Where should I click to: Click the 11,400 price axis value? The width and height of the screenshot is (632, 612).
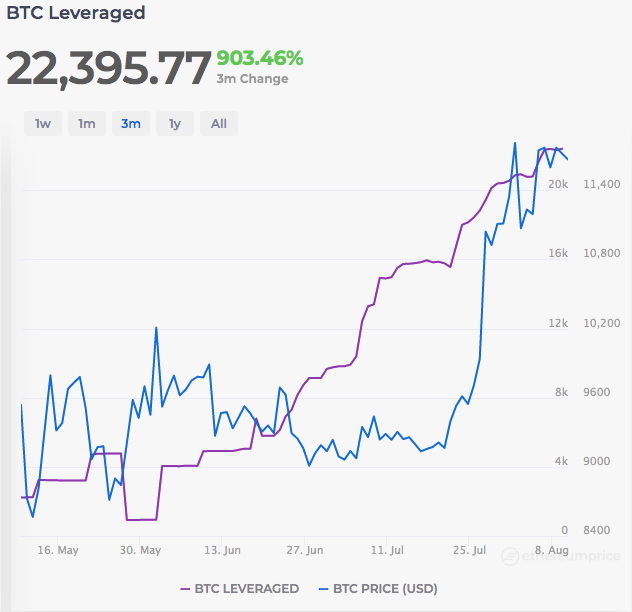point(602,184)
